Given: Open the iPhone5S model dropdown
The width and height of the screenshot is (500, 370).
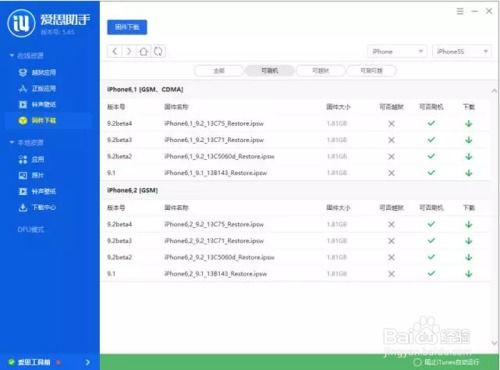Looking at the screenshot, I should coord(461,51).
